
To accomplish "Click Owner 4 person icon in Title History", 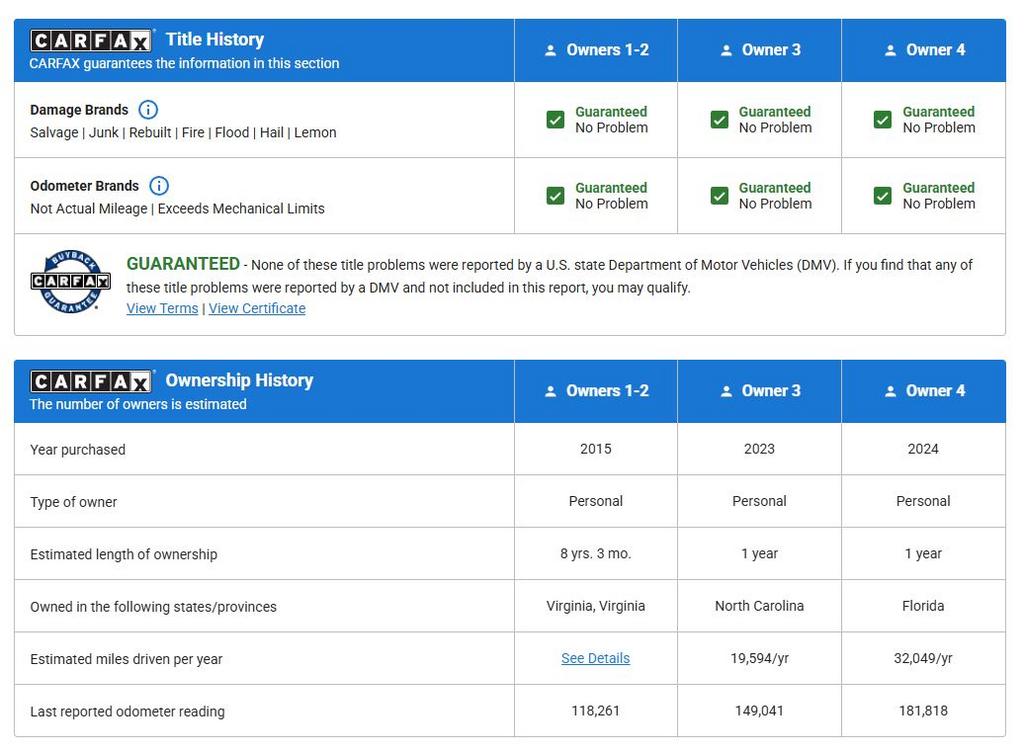I will (x=890, y=50).
